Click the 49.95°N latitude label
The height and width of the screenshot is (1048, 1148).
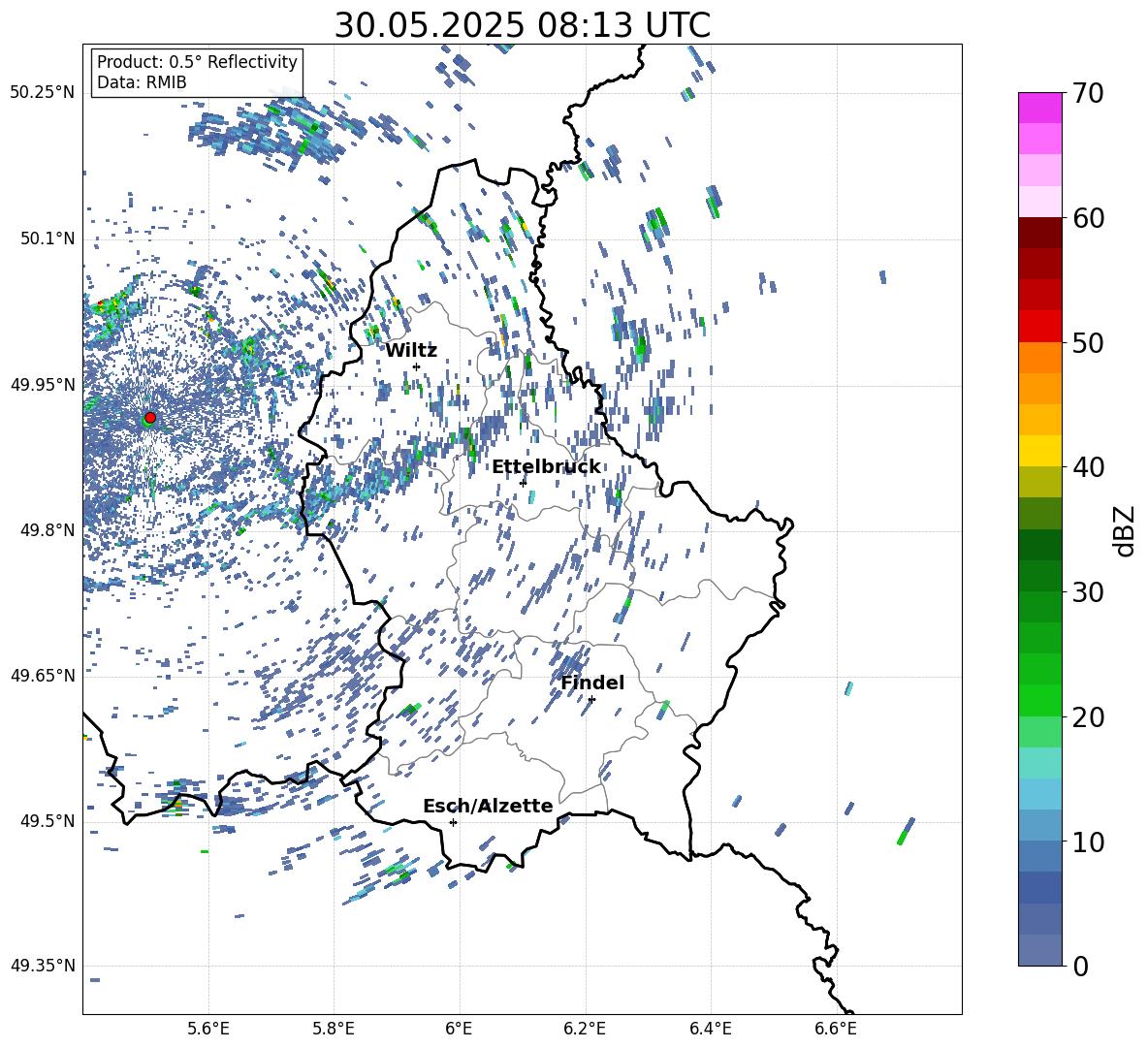[x=43, y=384]
